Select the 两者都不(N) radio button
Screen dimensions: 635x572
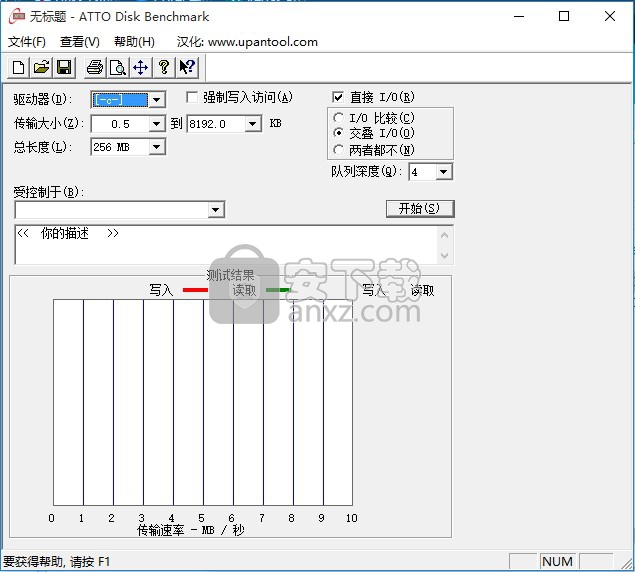338,149
